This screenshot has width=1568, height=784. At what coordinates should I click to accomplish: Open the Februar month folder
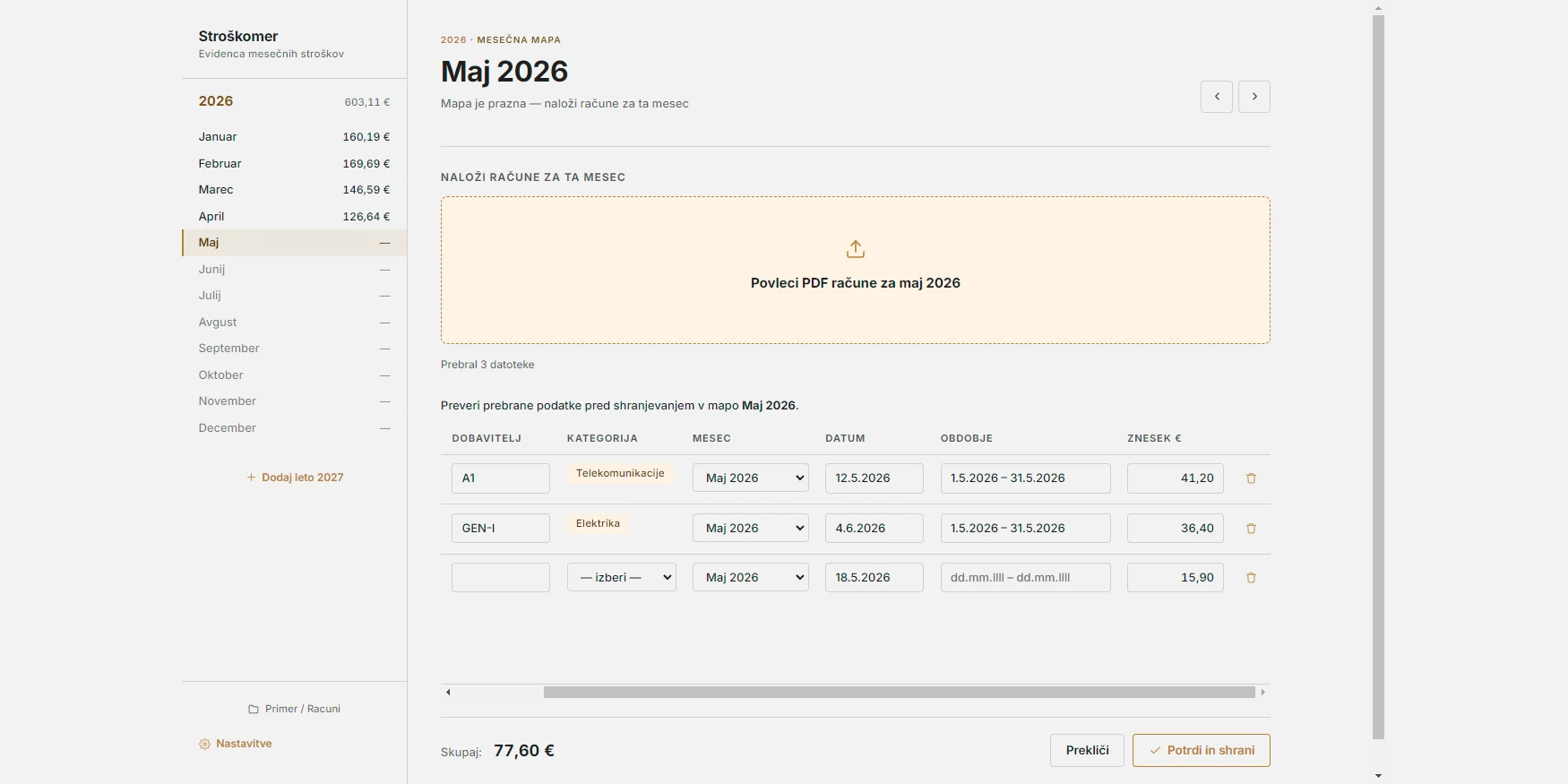coord(295,164)
